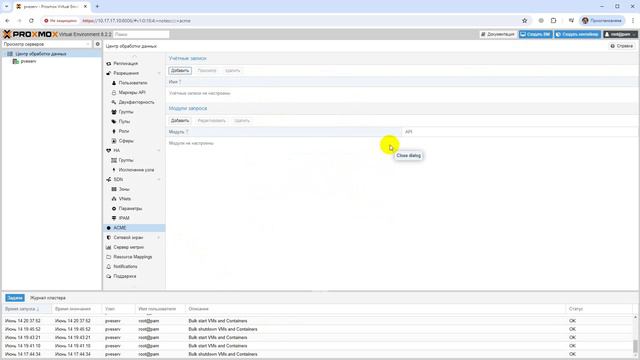Switch to the Cluster log (Журнал кластера) tab
This screenshot has width=640, height=360.
pyautogui.click(x=48, y=298)
